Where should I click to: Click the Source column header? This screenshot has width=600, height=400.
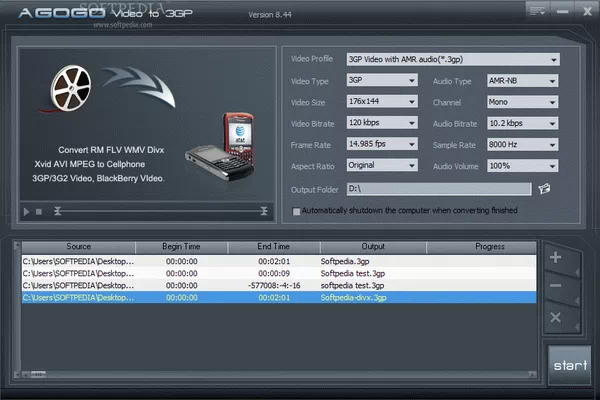click(78, 246)
